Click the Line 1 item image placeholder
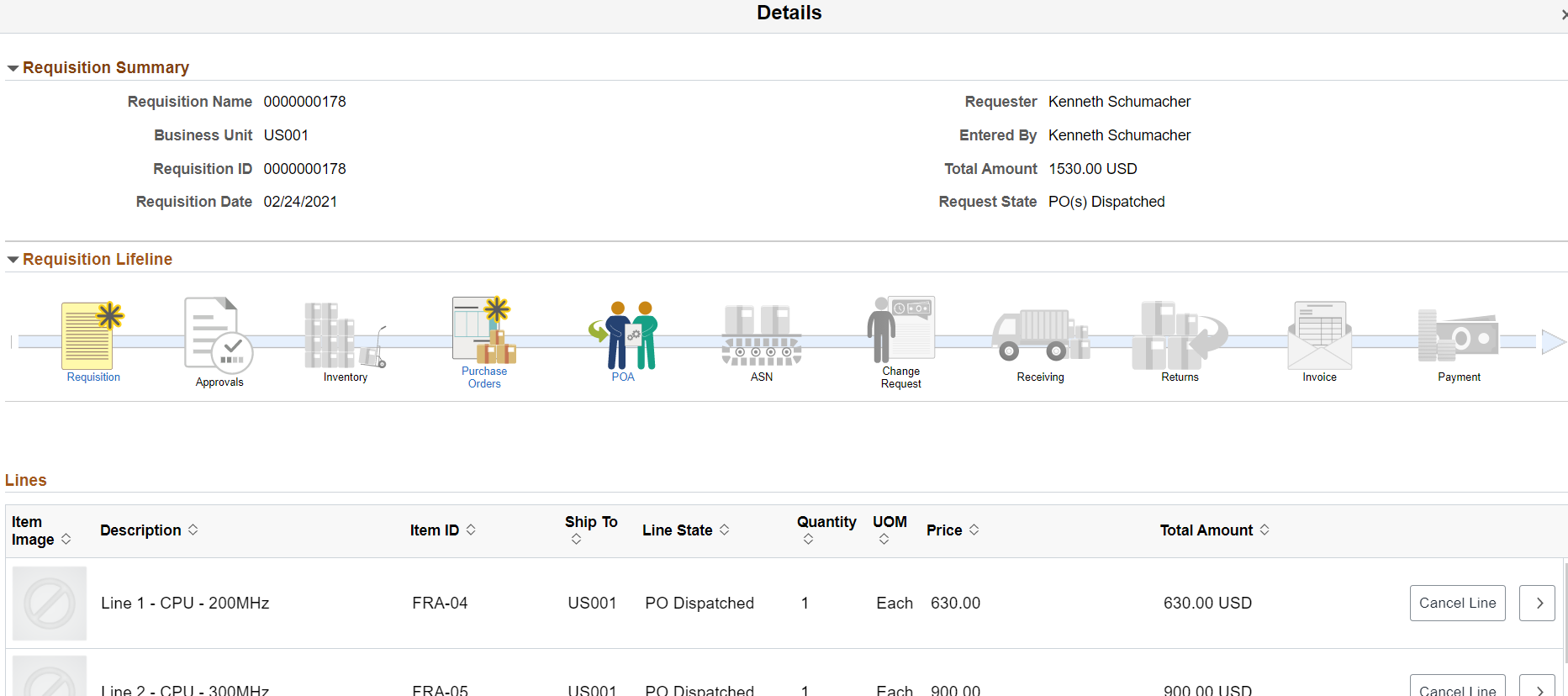 pyautogui.click(x=50, y=604)
